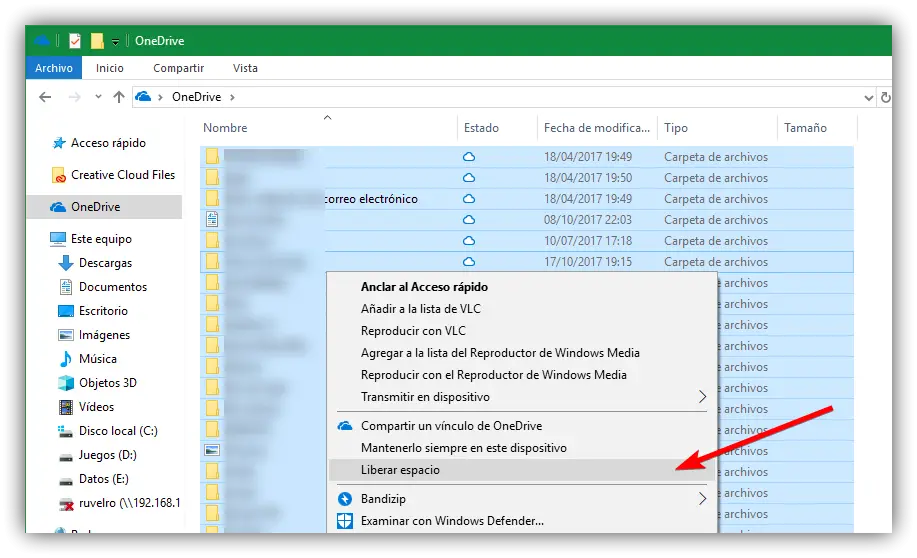The image size is (917, 558).
Task: Open Imágenes in the sidebar
Action: 104,335
